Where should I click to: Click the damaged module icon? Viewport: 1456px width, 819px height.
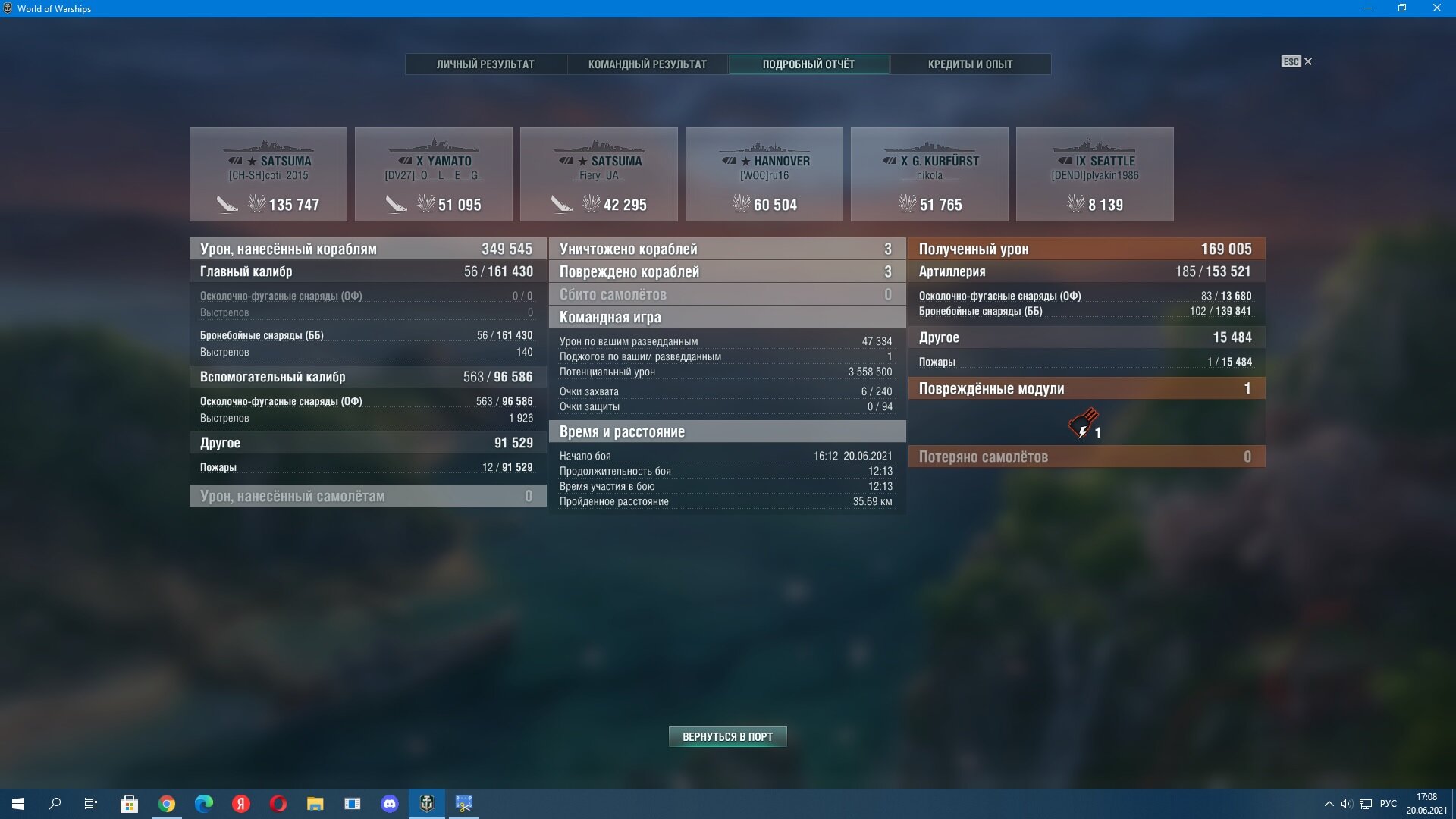click(1083, 423)
